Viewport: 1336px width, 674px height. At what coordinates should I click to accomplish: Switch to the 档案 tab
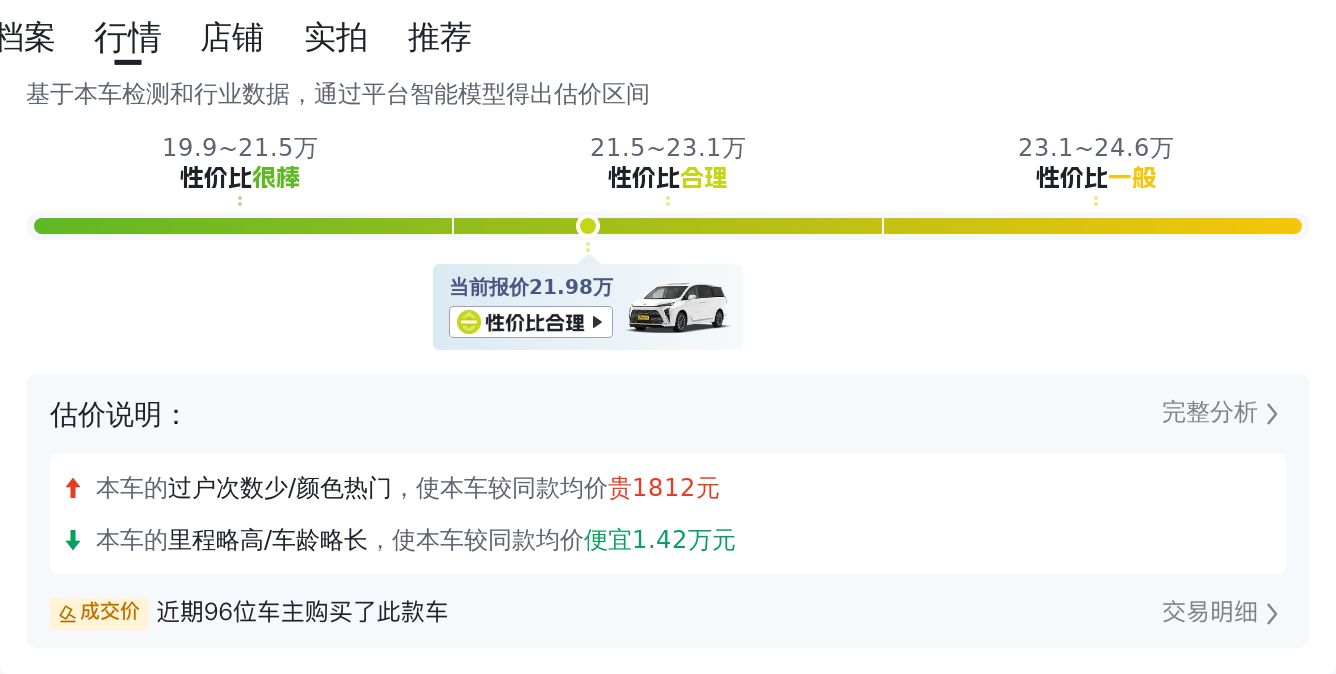pos(26,38)
